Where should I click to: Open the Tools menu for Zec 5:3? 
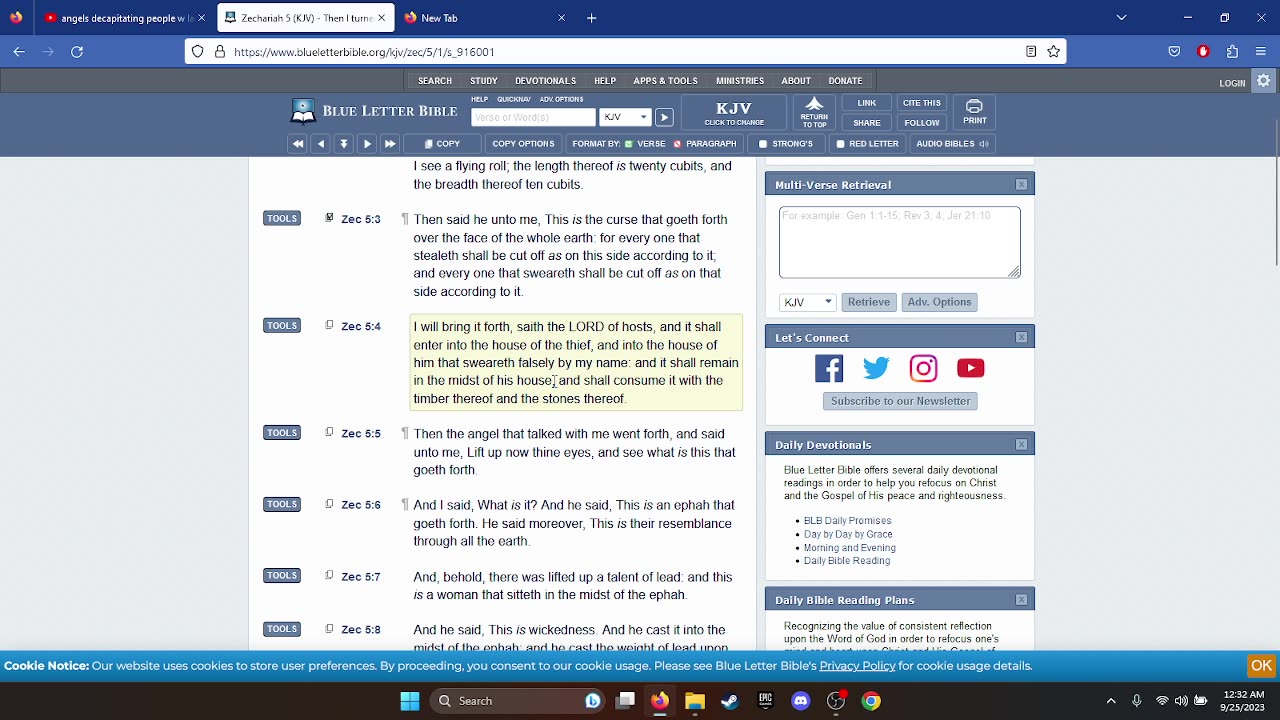282,218
